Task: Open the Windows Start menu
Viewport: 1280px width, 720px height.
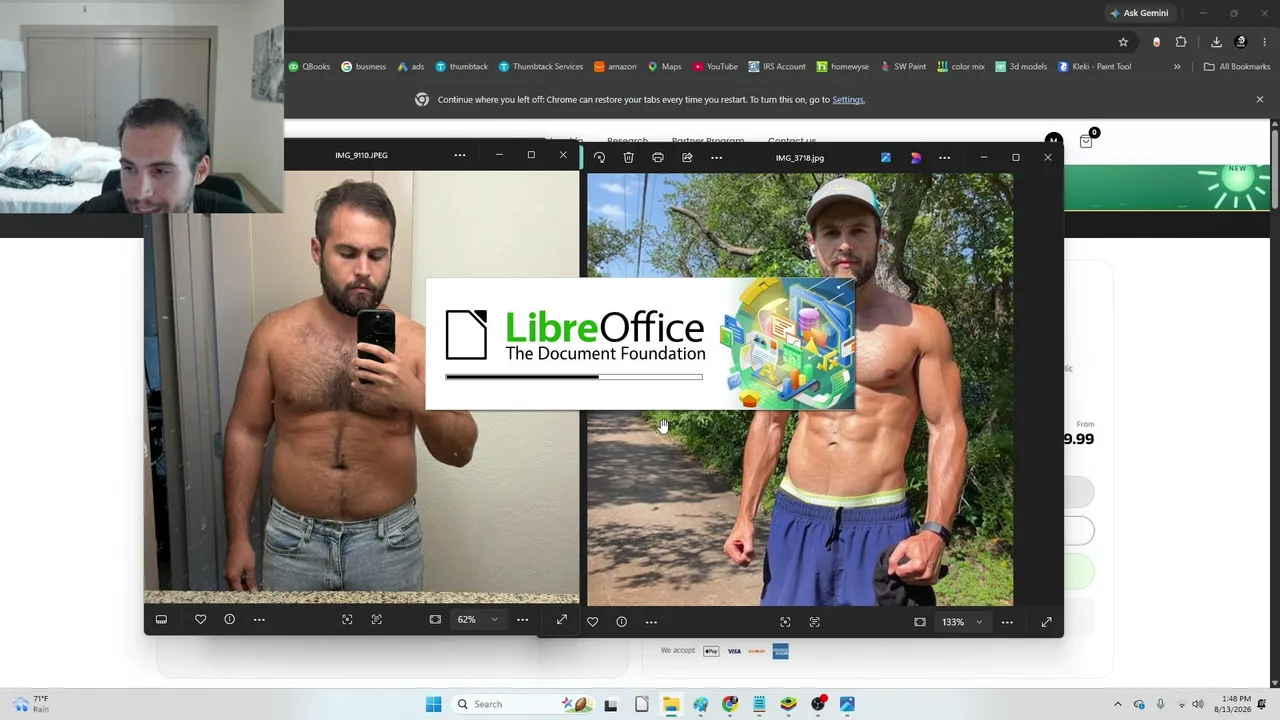Action: pos(433,704)
